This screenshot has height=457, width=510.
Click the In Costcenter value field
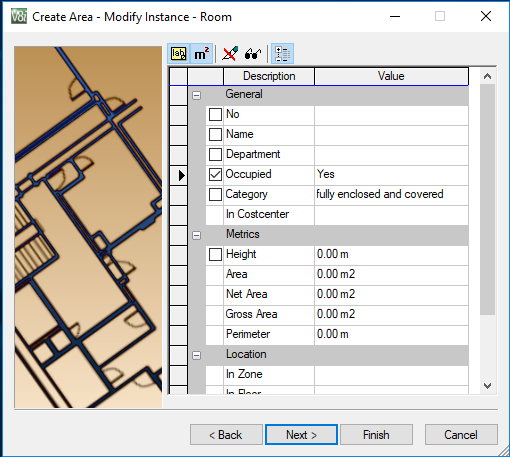391,216
